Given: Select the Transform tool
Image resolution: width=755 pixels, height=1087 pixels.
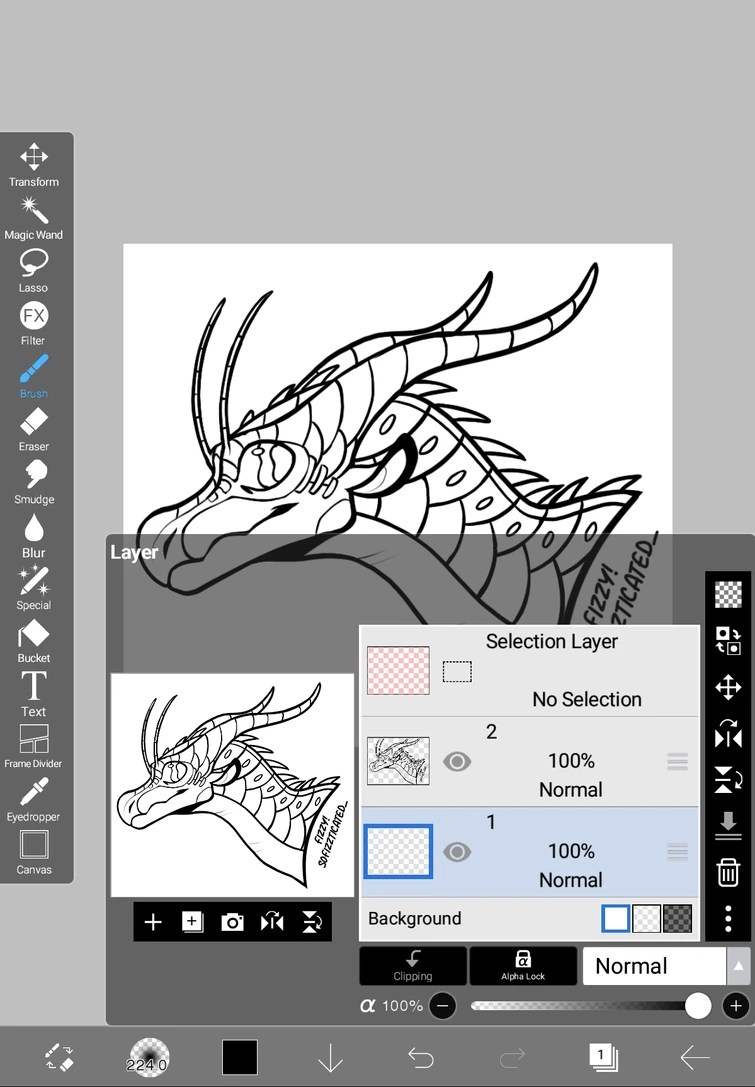Looking at the screenshot, I should coord(33,165).
